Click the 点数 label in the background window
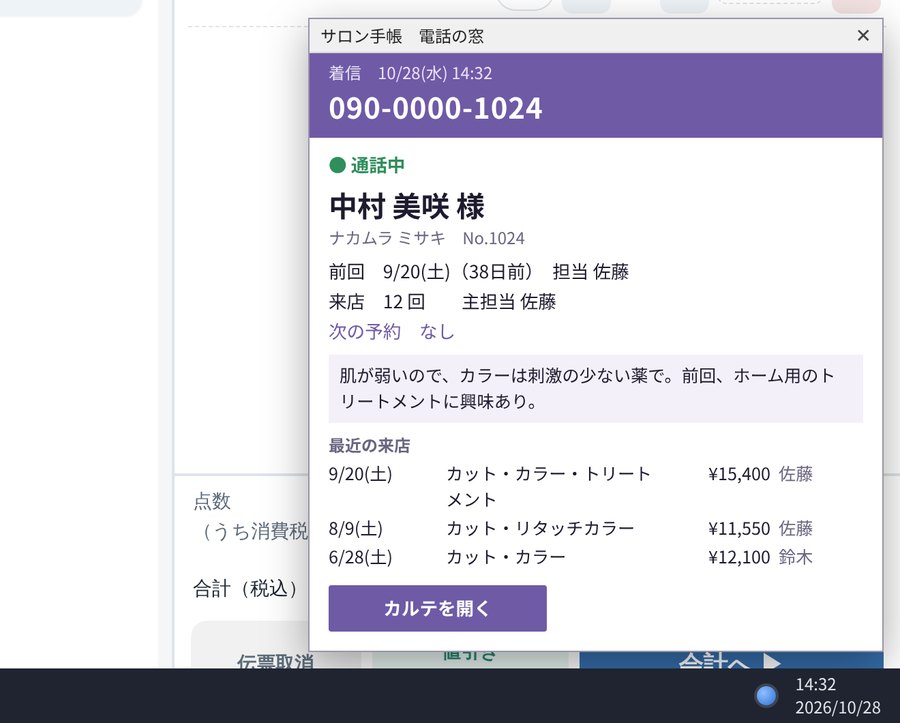 tap(212, 501)
